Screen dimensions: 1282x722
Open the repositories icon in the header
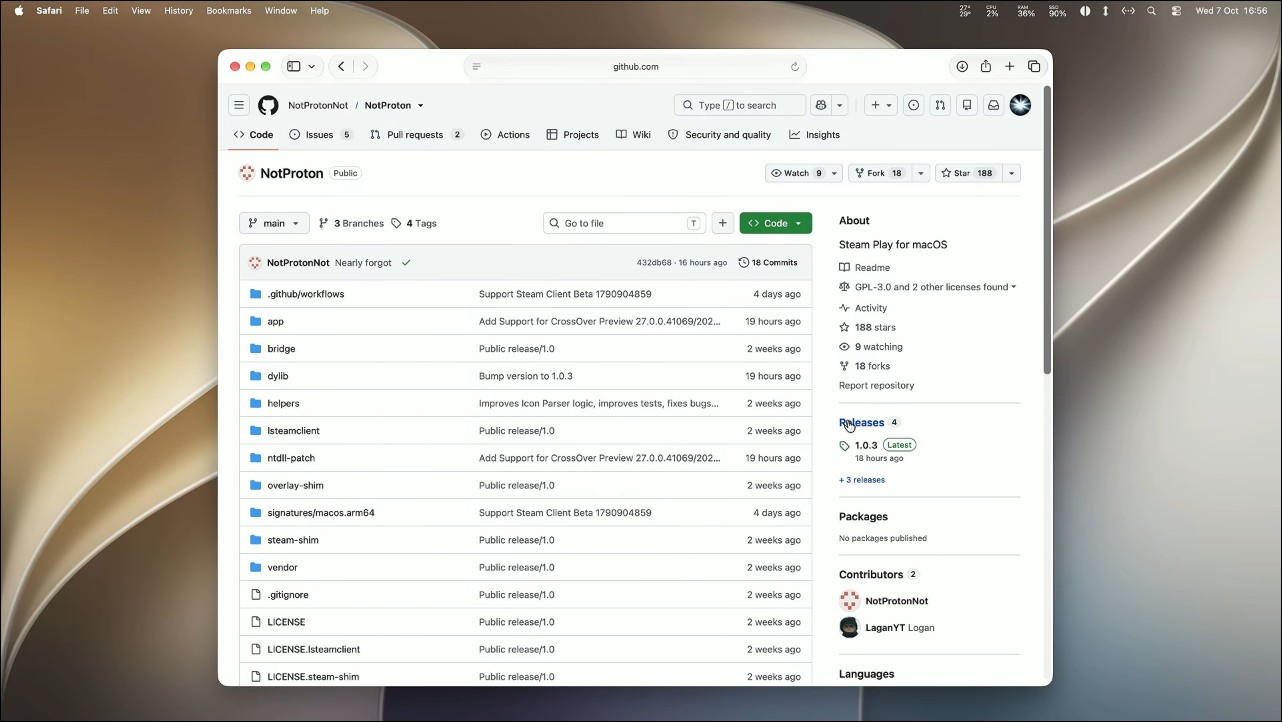coord(967,105)
